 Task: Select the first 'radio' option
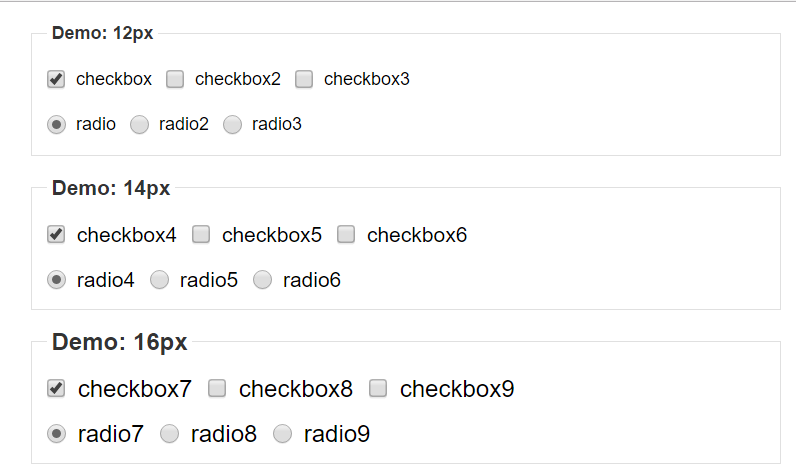[56, 124]
